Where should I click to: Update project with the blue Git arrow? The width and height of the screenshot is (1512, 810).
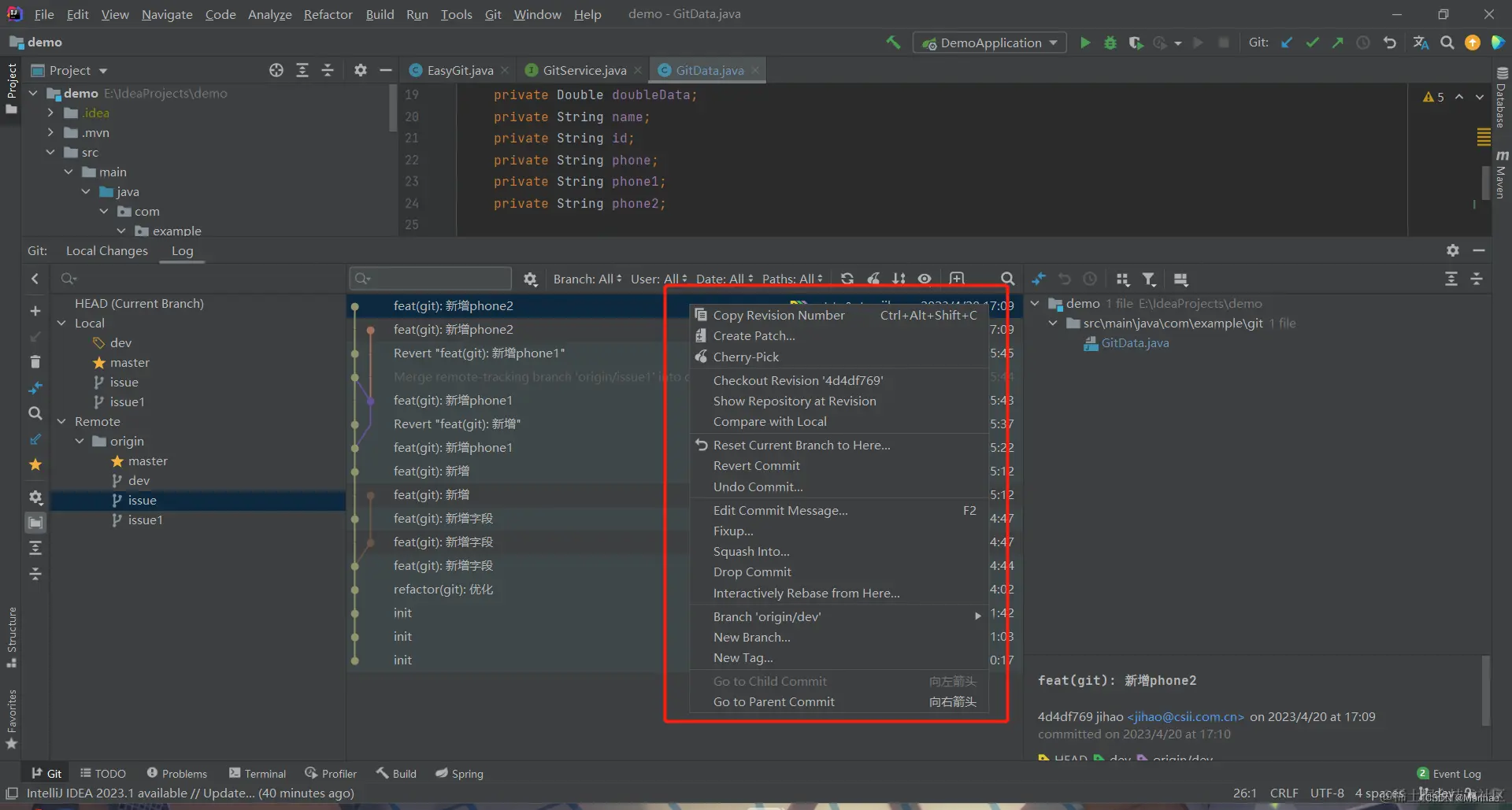tap(1287, 43)
